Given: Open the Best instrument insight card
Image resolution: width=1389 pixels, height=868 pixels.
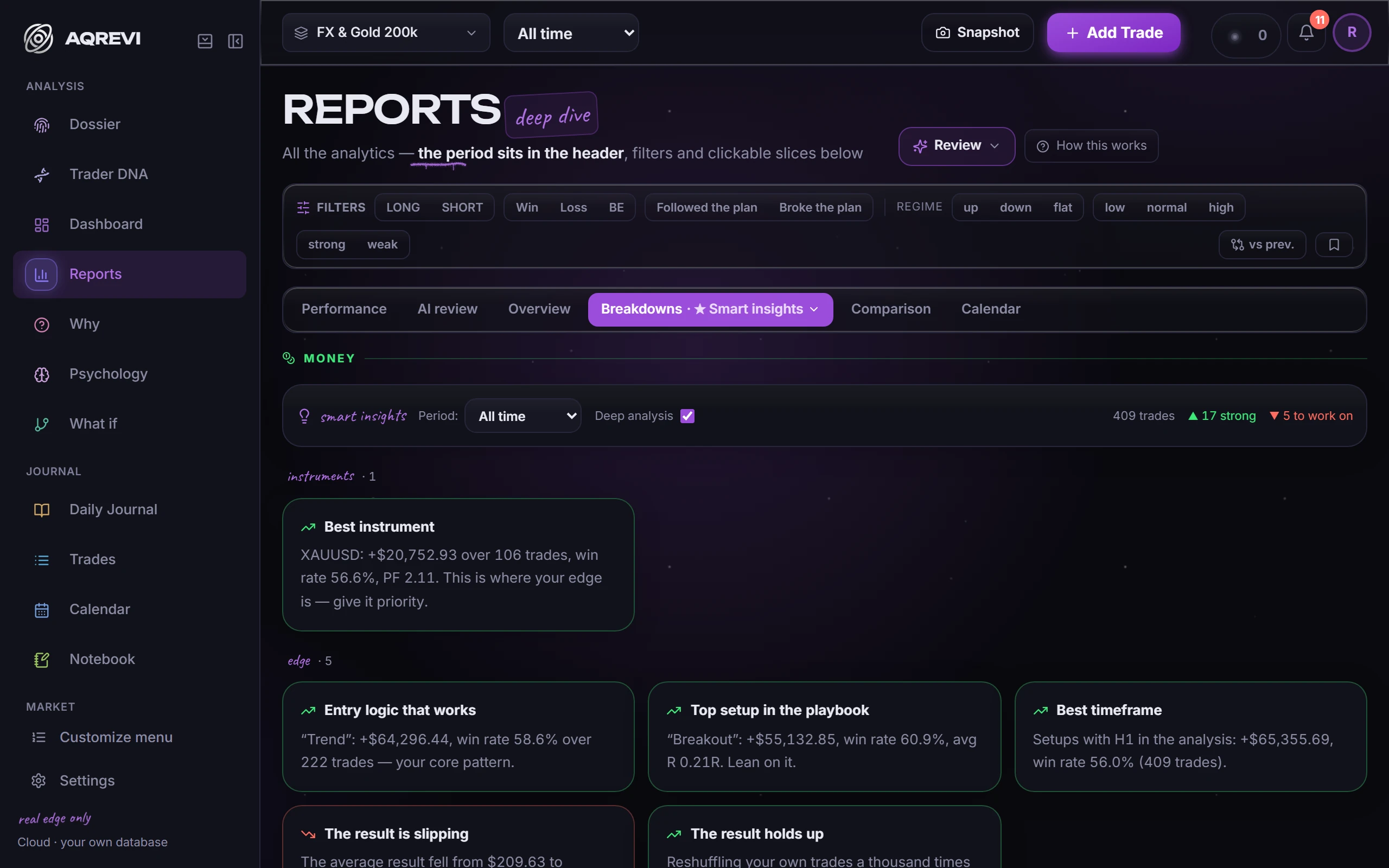Looking at the screenshot, I should [x=458, y=565].
